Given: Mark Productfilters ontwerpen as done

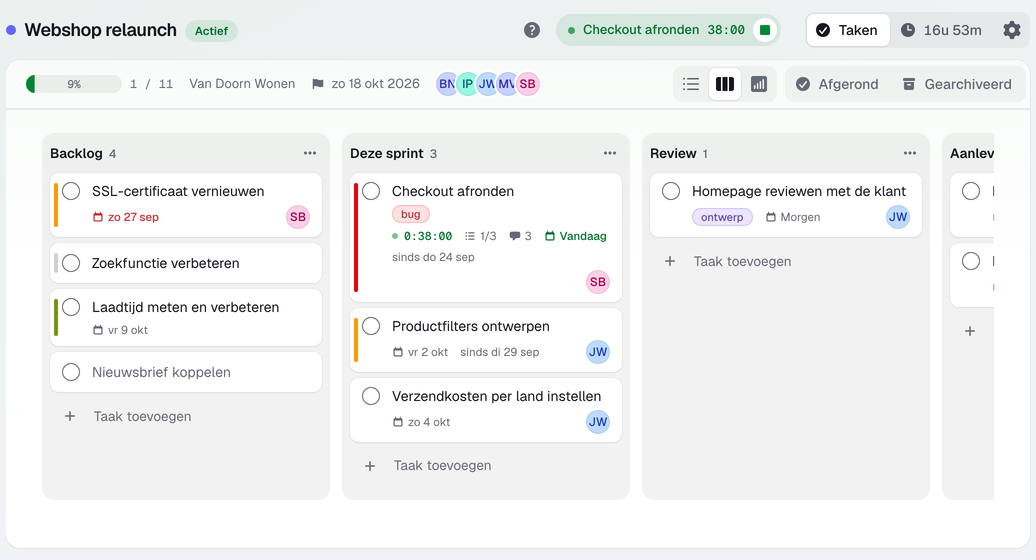Looking at the screenshot, I should (371, 326).
